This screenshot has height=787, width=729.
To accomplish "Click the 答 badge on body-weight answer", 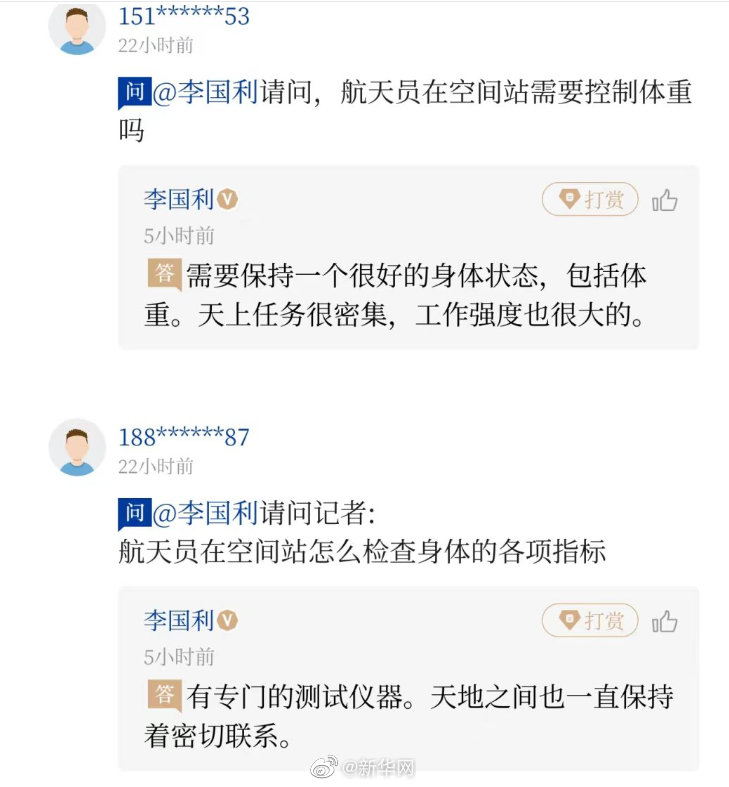I will [x=164, y=273].
